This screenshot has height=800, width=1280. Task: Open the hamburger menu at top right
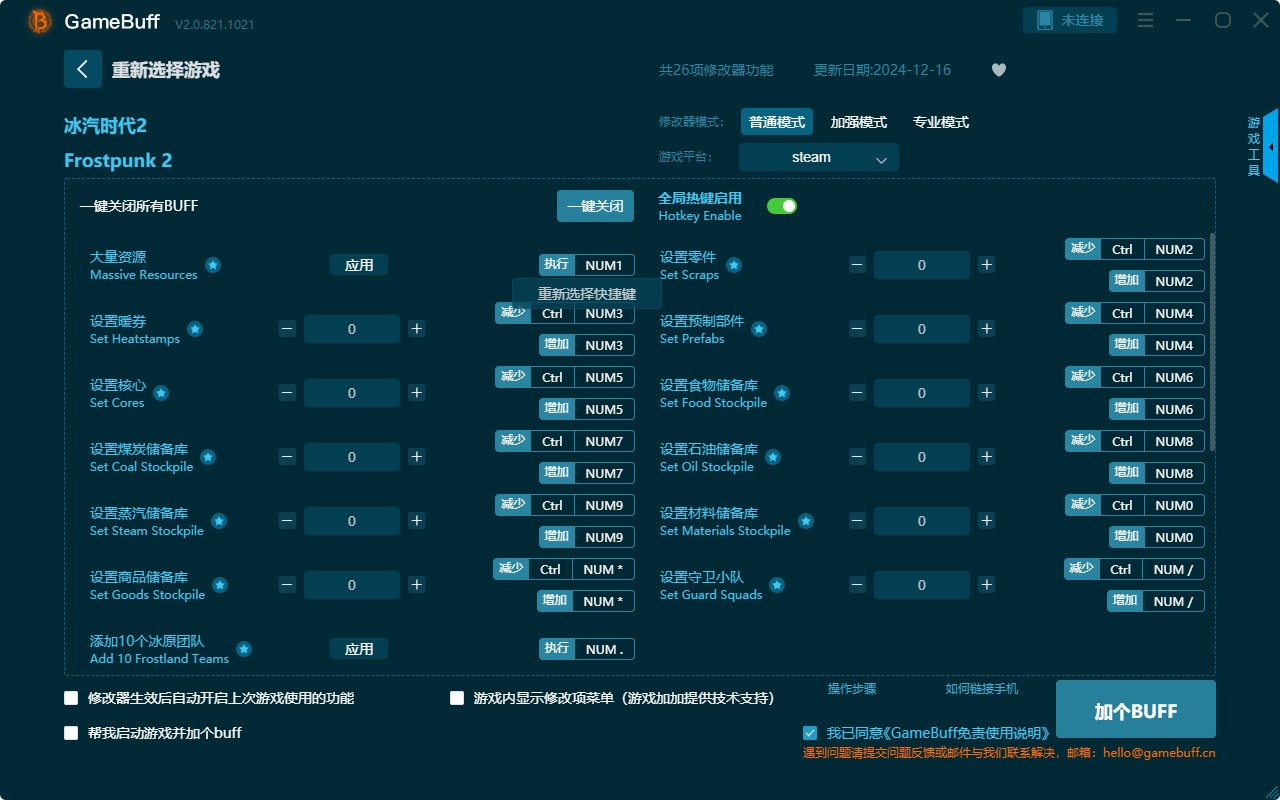(1145, 20)
